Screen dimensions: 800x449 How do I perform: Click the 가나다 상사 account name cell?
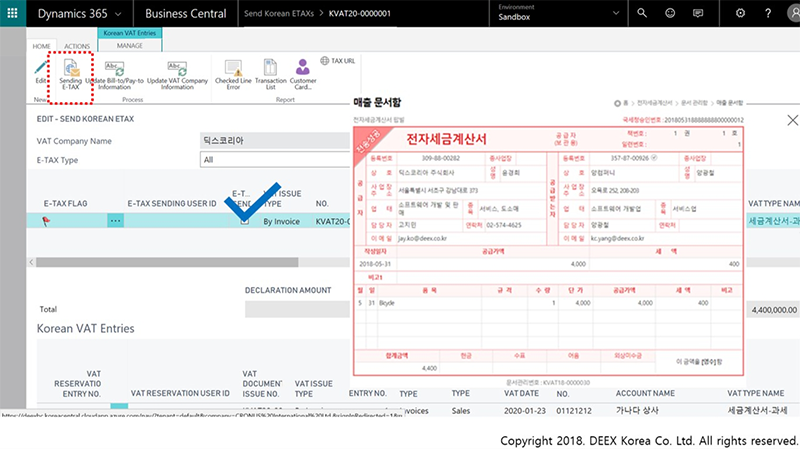tap(637, 410)
